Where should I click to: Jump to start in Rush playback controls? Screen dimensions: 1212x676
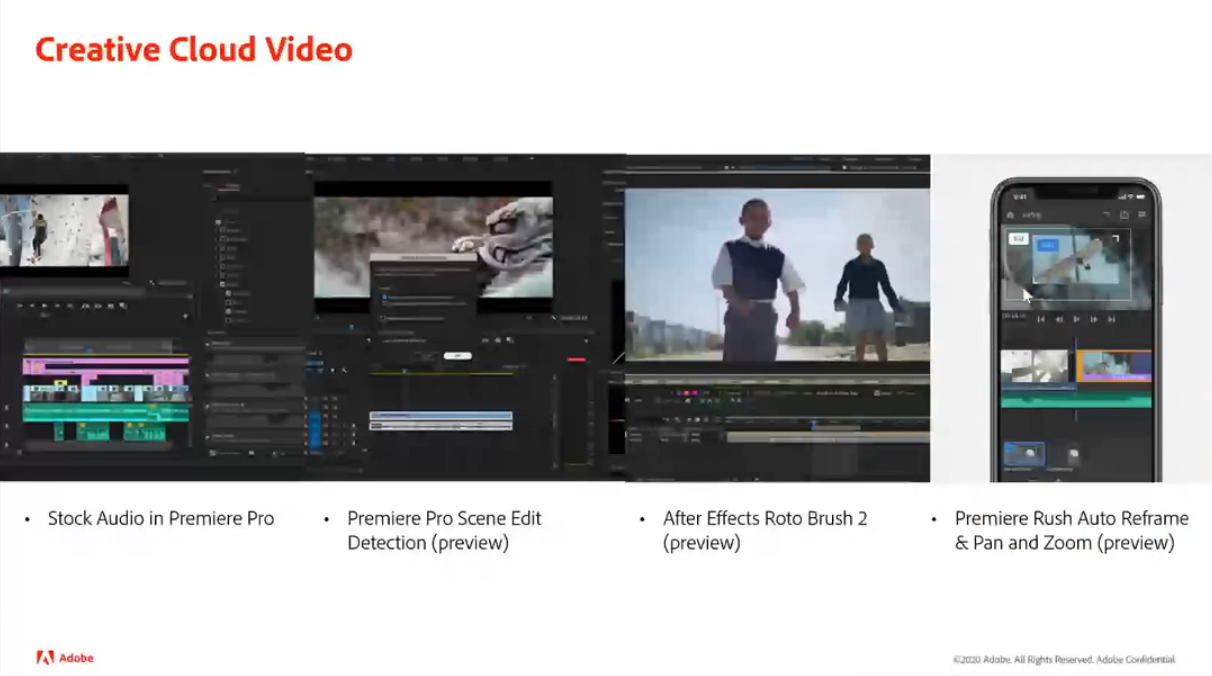[1041, 319]
